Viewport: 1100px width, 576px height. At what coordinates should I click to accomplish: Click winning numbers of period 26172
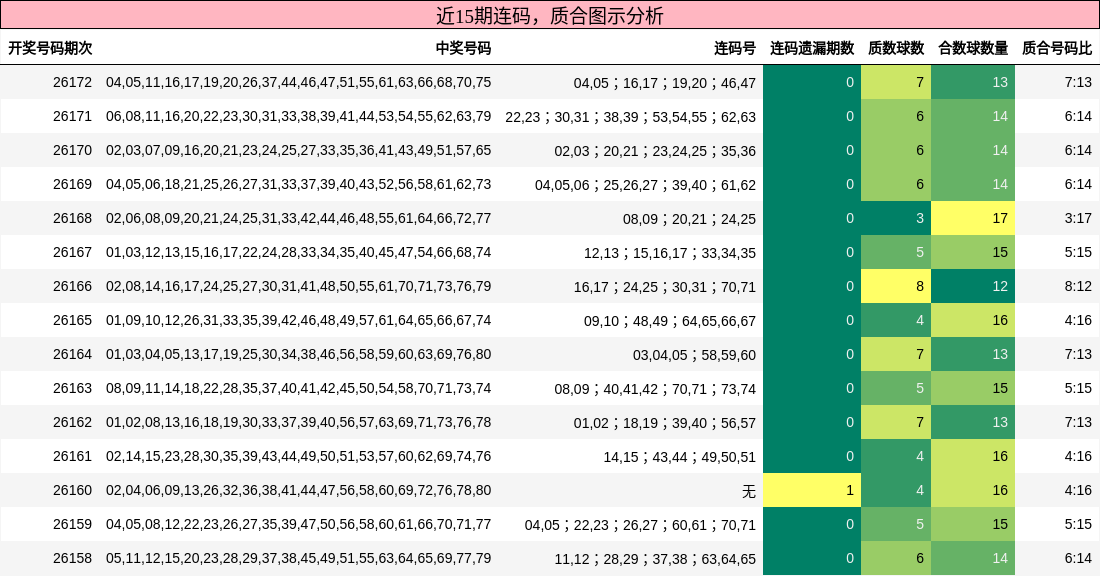[x=298, y=82]
